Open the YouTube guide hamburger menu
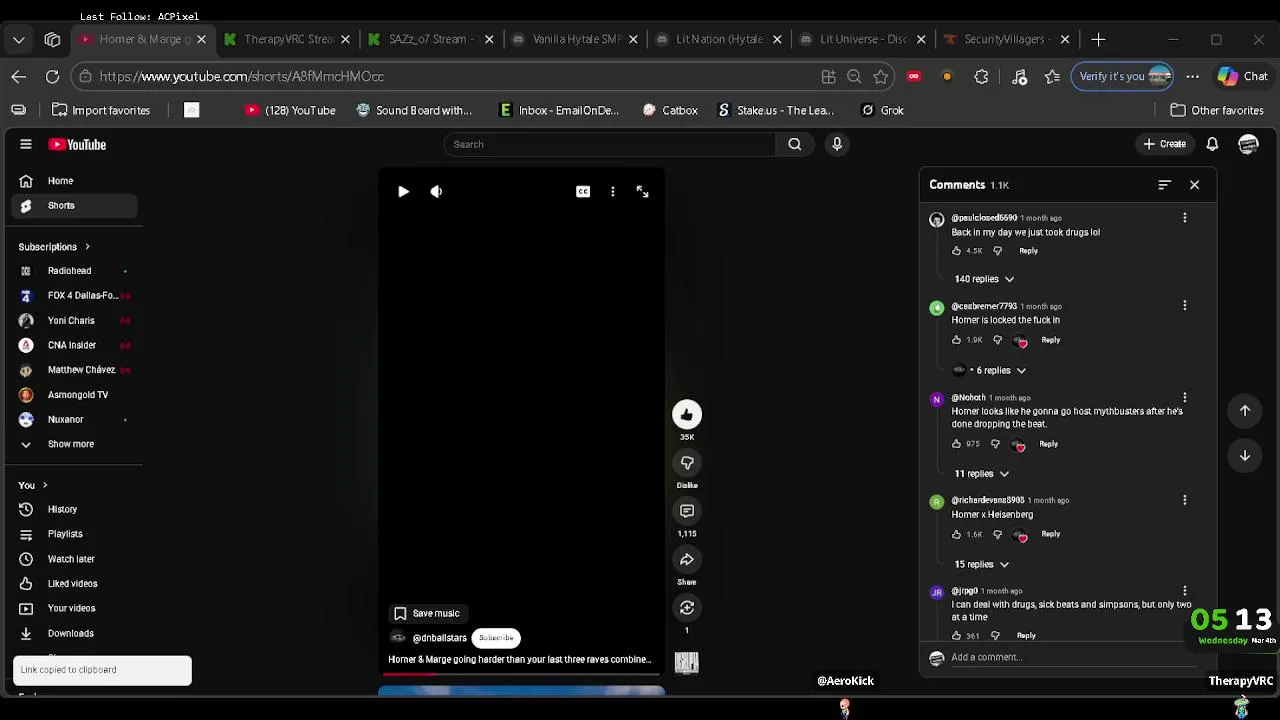This screenshot has height=720, width=1280. click(x=26, y=145)
